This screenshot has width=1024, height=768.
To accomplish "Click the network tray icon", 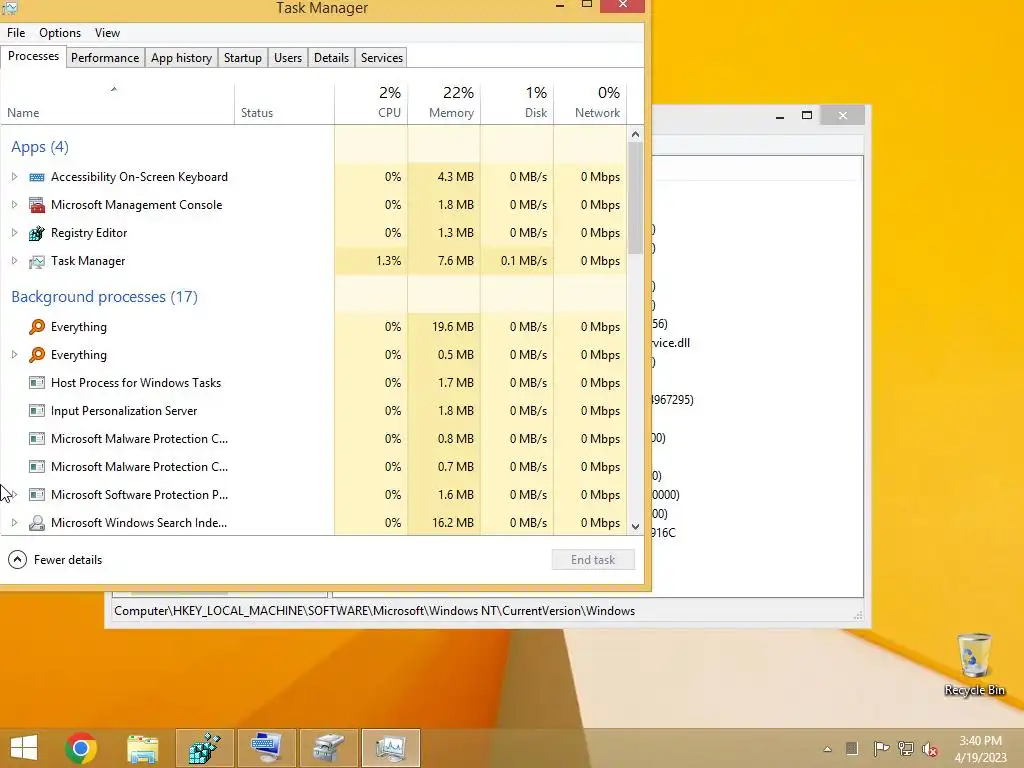I will tap(906, 748).
